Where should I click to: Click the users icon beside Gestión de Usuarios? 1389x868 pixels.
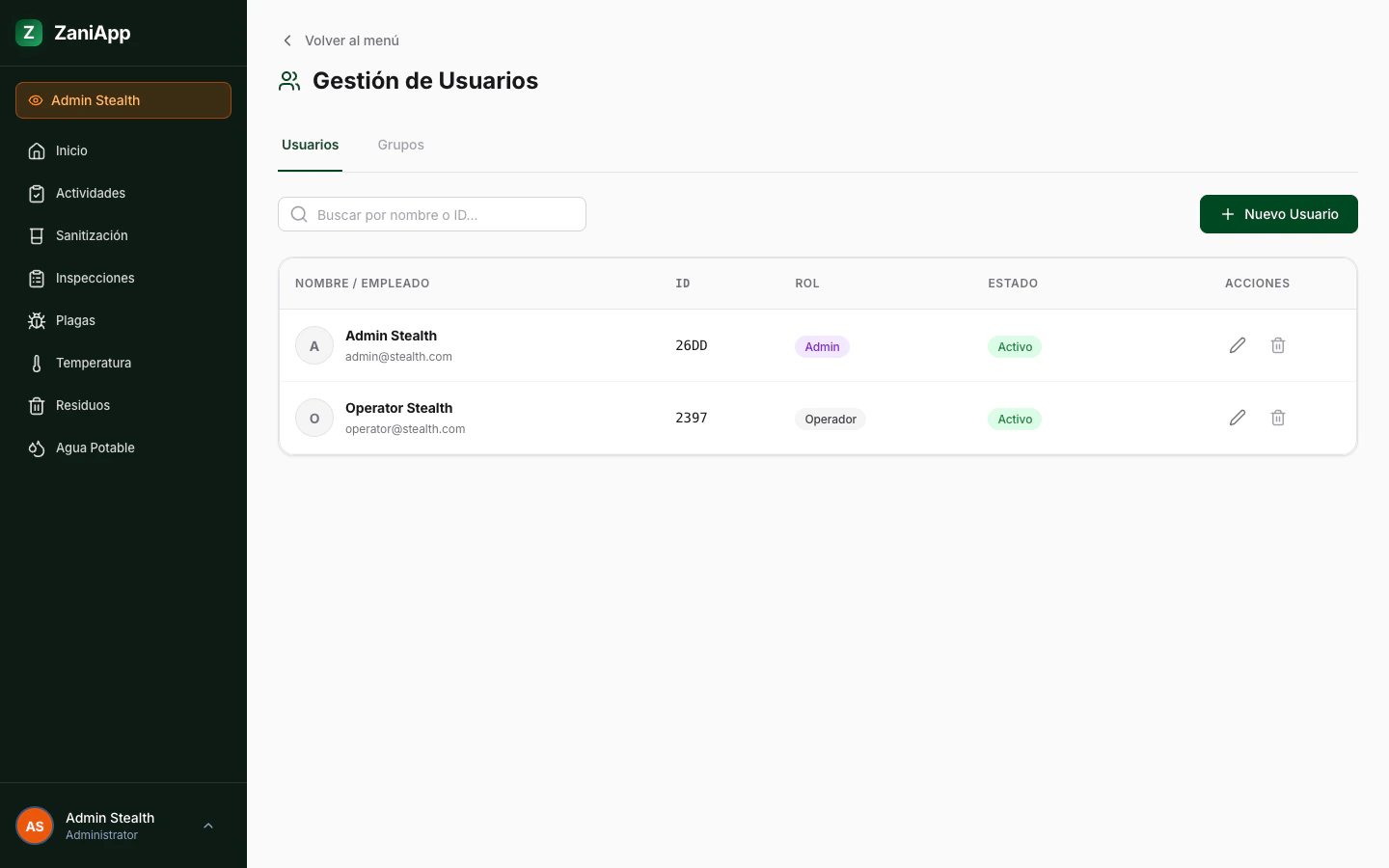click(x=289, y=81)
